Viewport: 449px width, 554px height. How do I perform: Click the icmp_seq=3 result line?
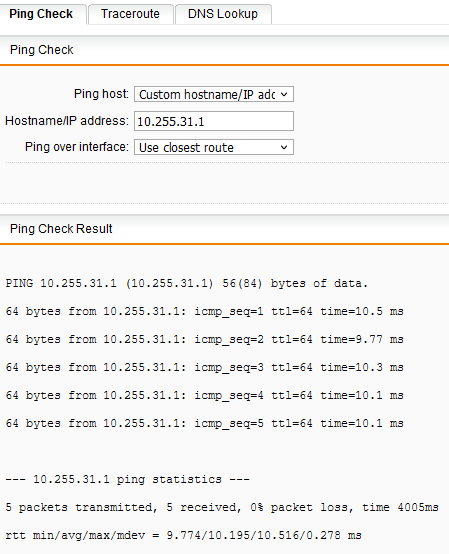pyautogui.click(x=205, y=367)
